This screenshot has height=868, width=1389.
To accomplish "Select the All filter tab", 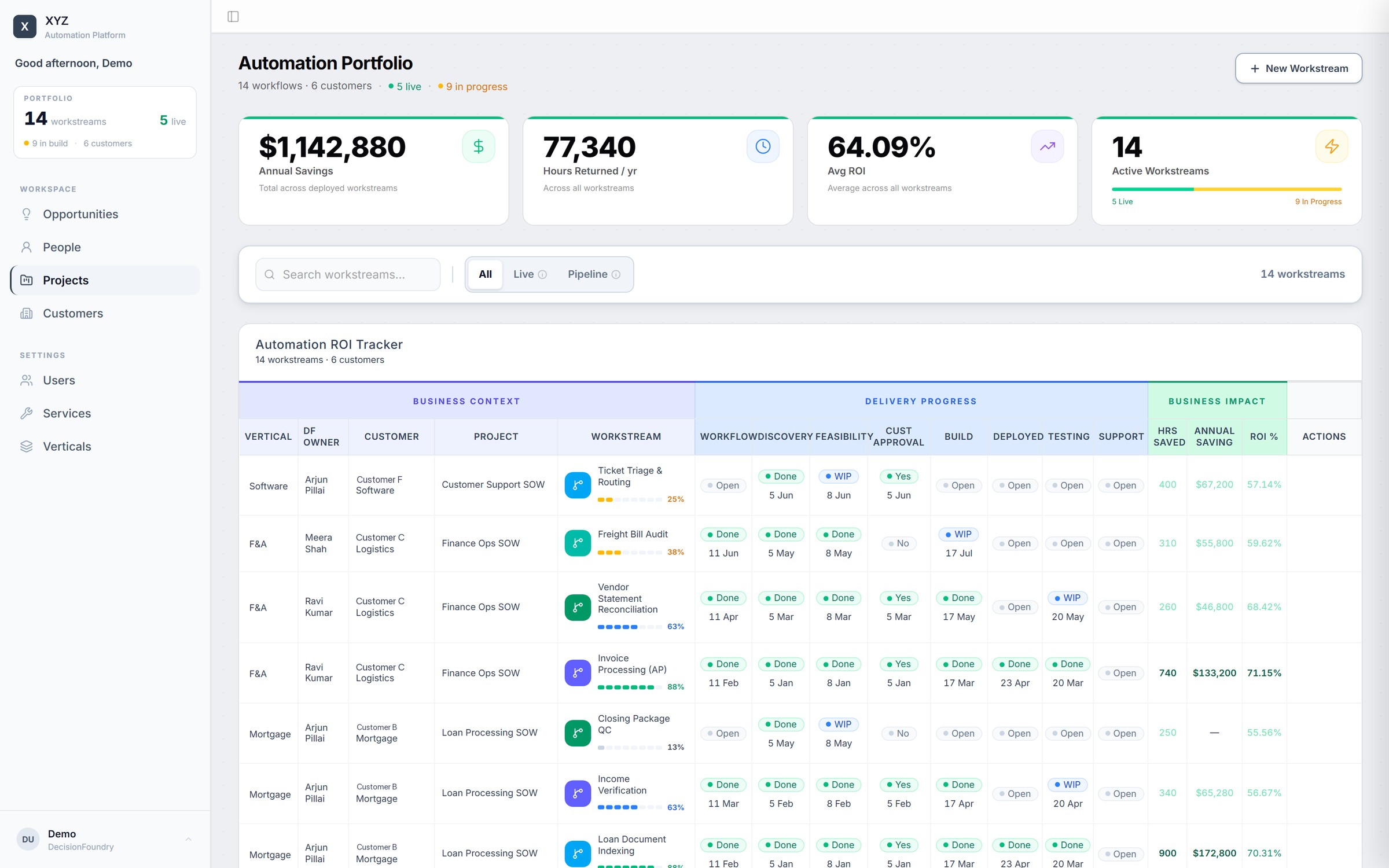I will 485,274.
